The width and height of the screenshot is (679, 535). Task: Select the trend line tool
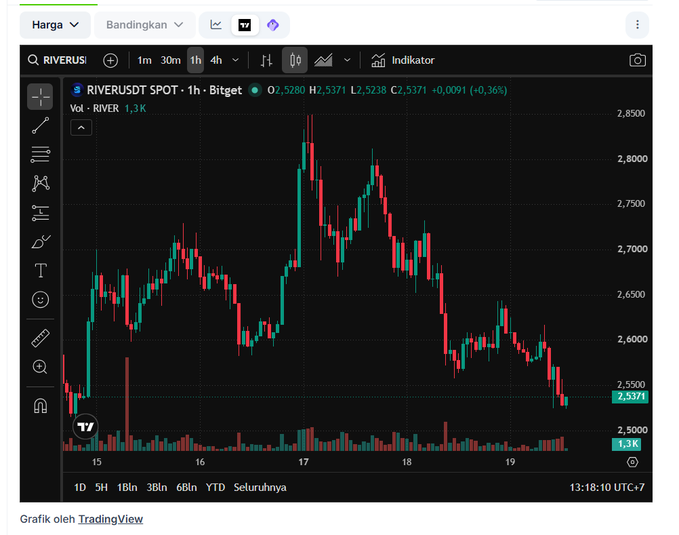tap(40, 126)
